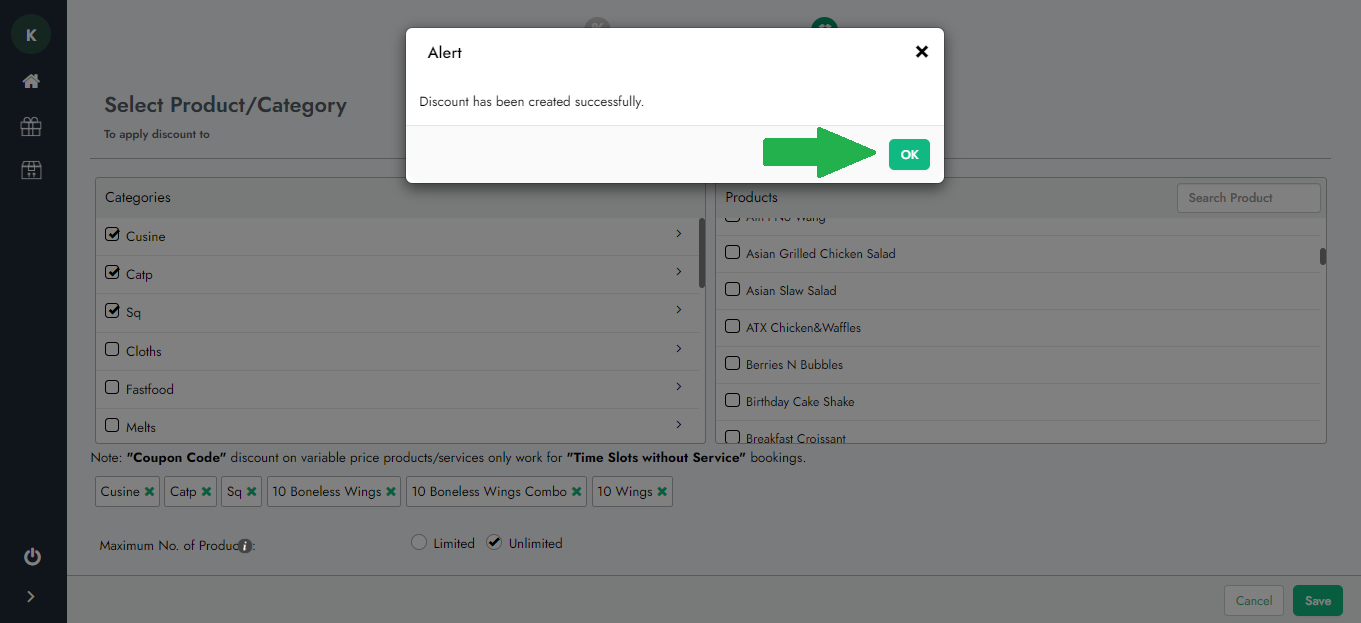Click the Search Product input field
Screen dimensions: 1361x623
[x=1247, y=198]
